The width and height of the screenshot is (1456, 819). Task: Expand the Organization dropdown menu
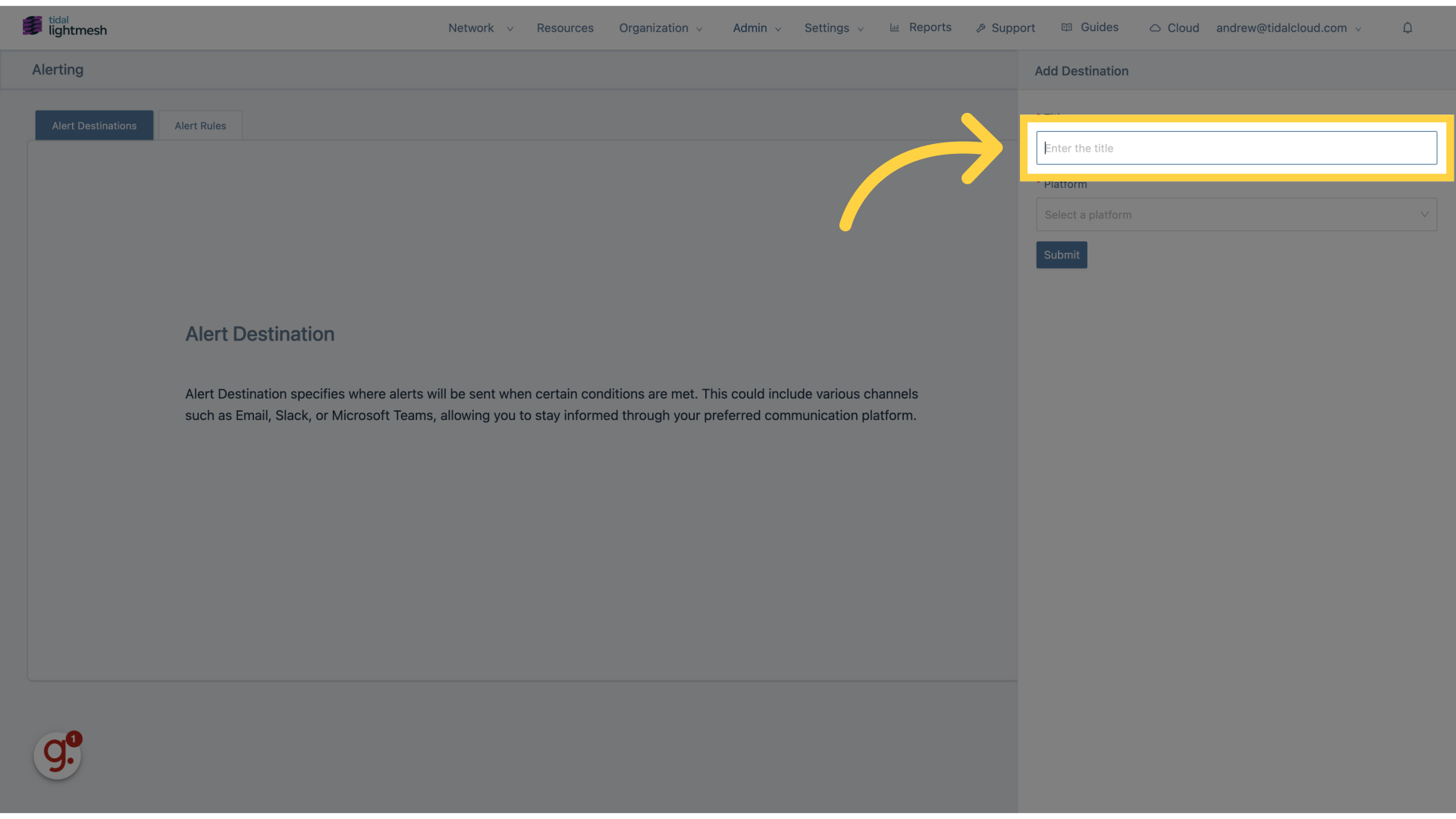tap(660, 27)
